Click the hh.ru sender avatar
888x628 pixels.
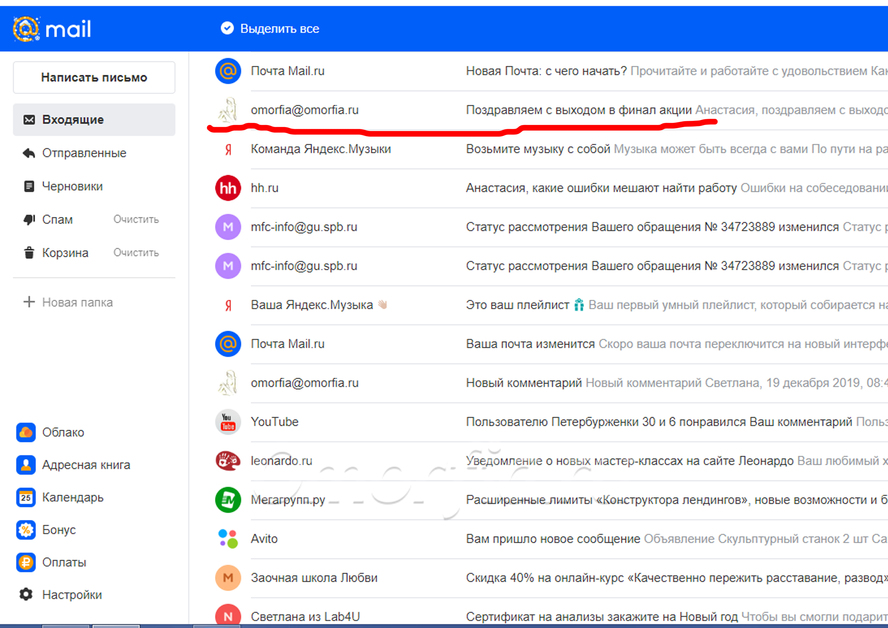tap(228, 188)
